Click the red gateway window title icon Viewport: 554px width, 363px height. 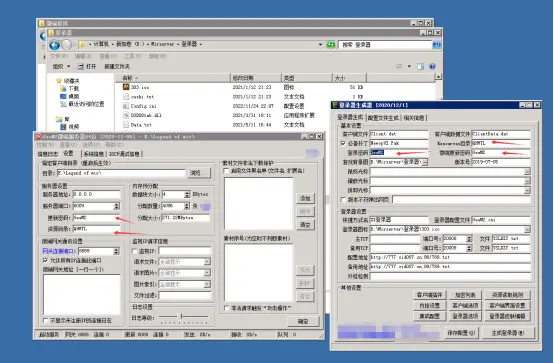[39, 137]
